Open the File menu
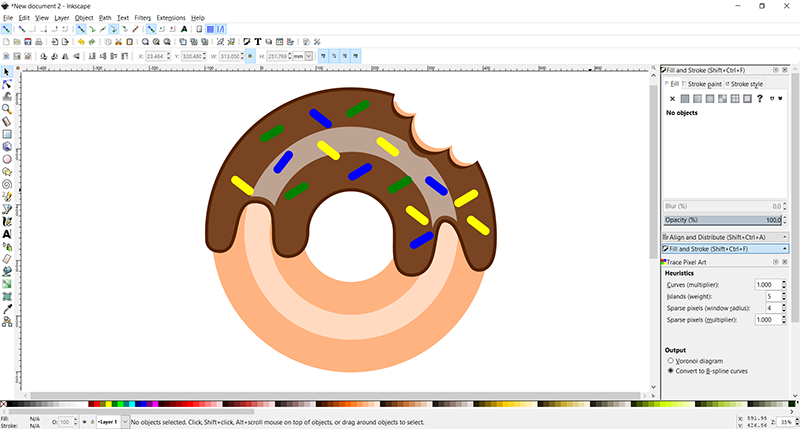Viewport: 800px width, 429px height. (8, 18)
